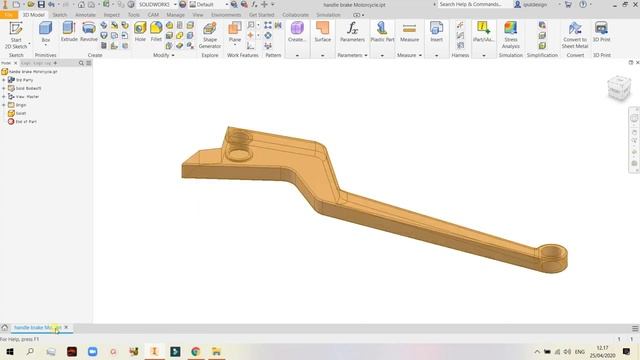This screenshot has width=640, height=360.
Task: Click the Search Help & Commands field
Action: tap(473, 4)
